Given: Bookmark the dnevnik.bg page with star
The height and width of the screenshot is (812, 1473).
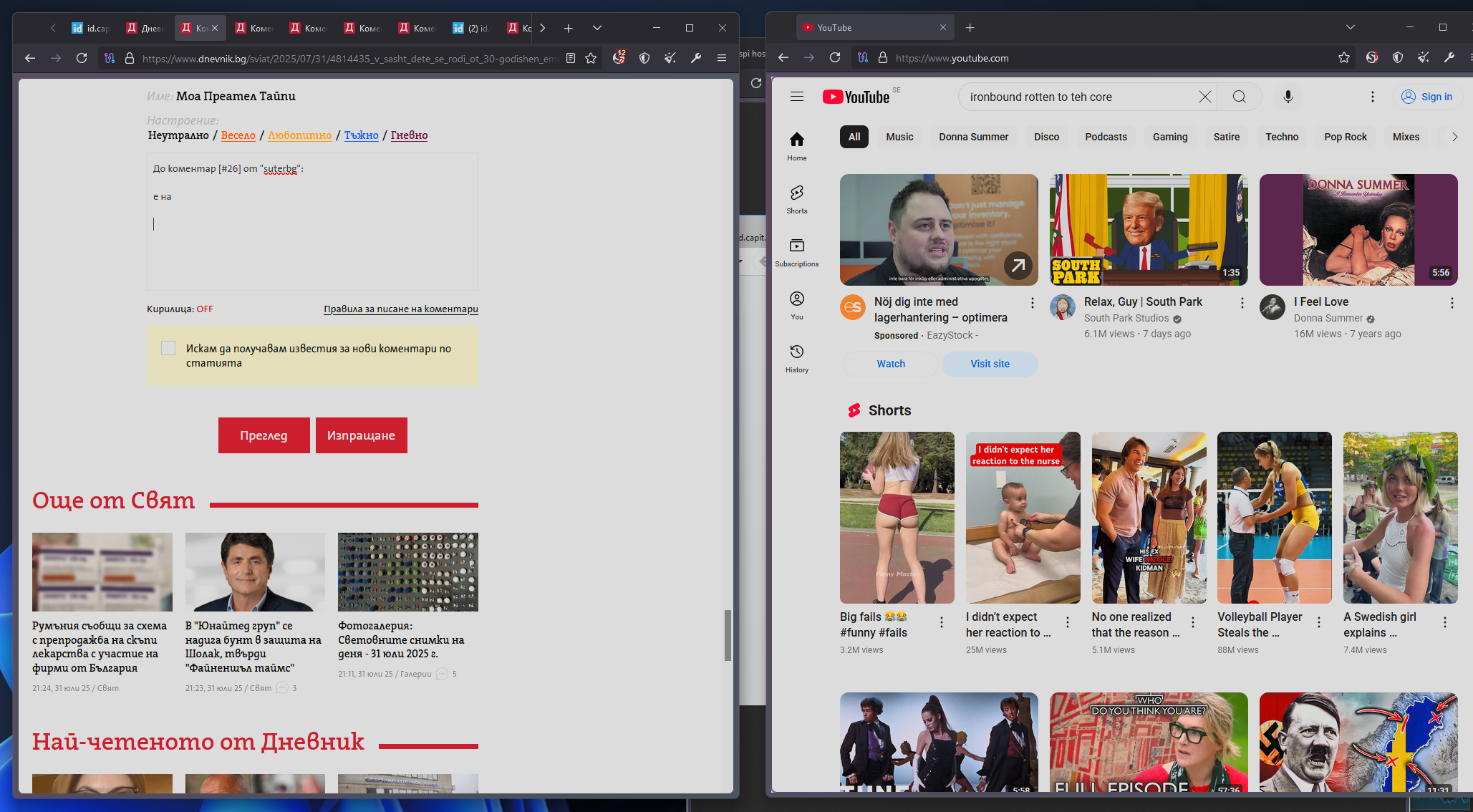Looking at the screenshot, I should coord(591,58).
